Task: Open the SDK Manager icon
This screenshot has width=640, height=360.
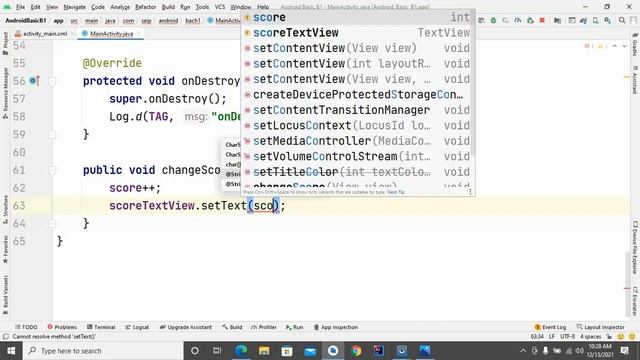Action: [x=608, y=20]
